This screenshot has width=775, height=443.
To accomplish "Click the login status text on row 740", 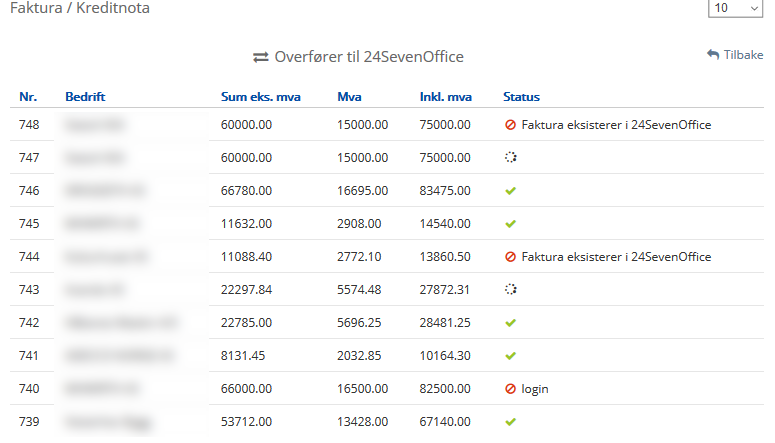I will [535, 389].
